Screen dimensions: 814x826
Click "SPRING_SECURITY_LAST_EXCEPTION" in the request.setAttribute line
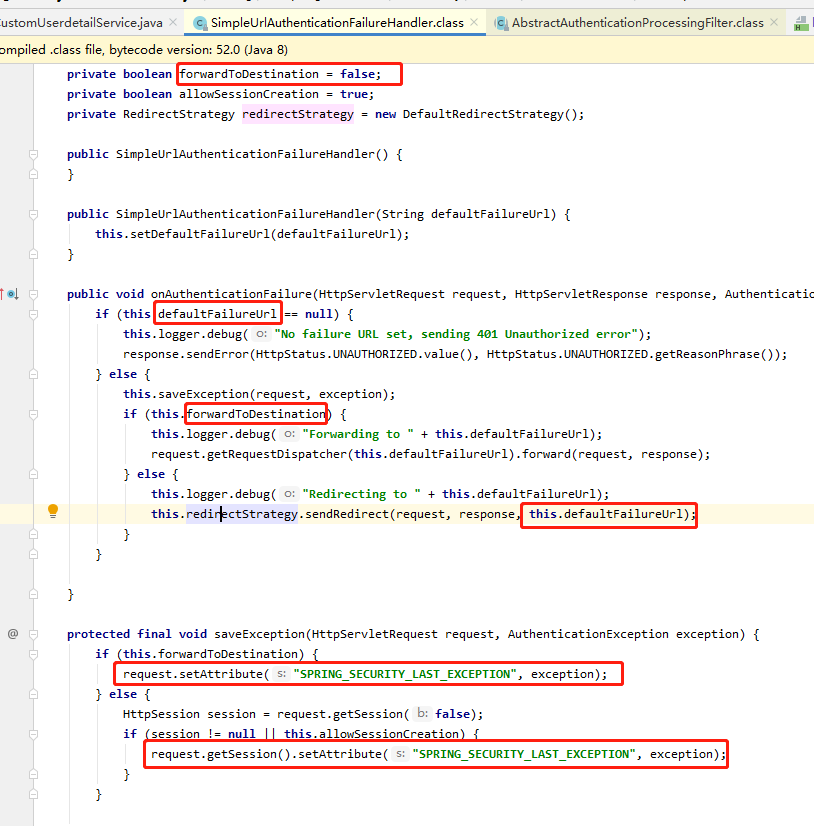(405, 674)
